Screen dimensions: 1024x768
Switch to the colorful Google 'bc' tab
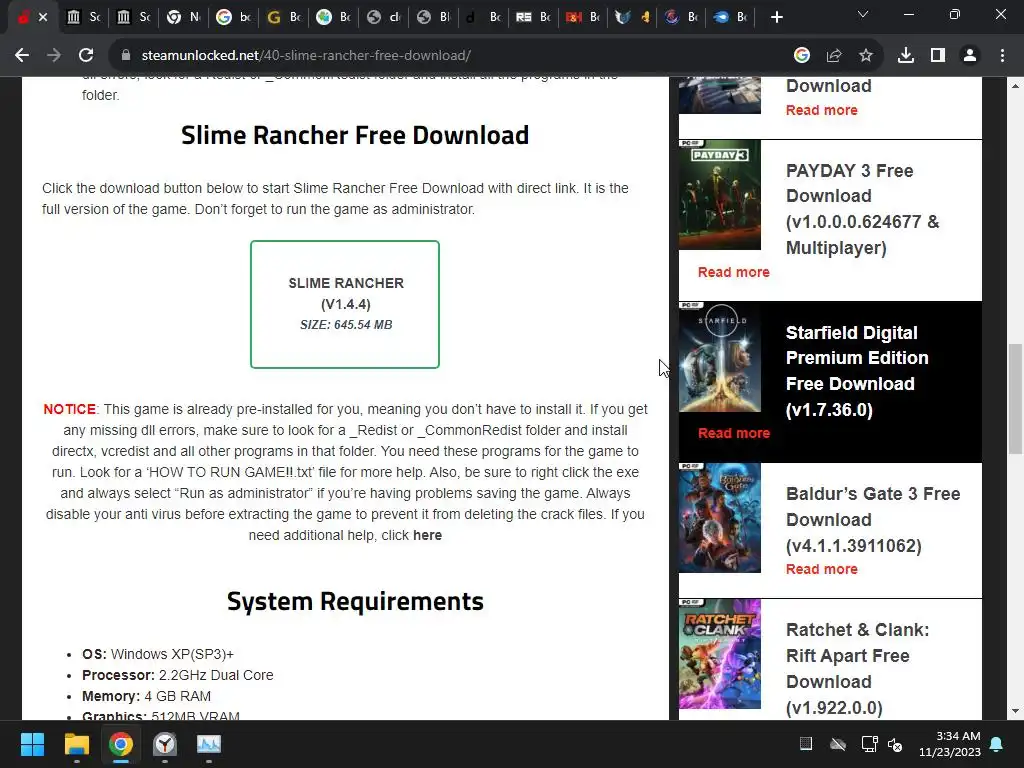click(233, 17)
